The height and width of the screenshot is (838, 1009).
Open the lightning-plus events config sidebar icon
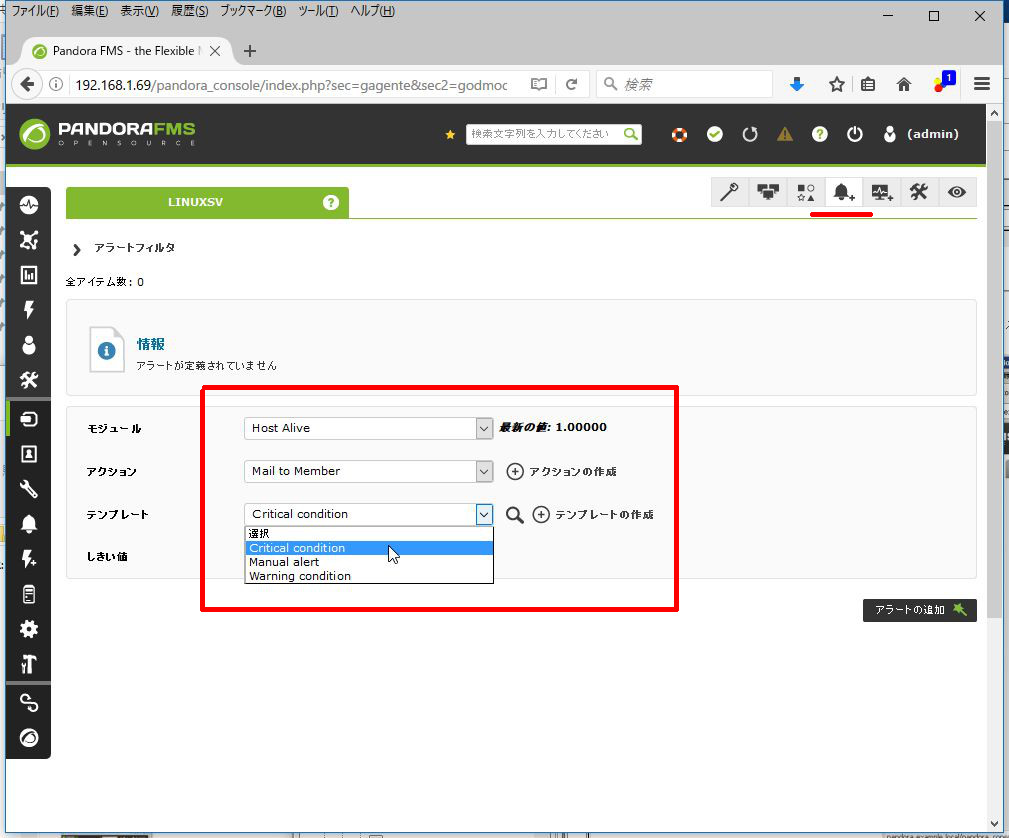point(28,559)
